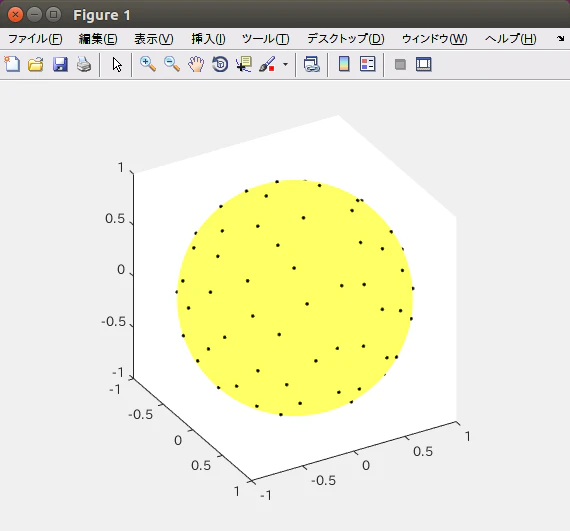Image resolution: width=570 pixels, height=531 pixels.
Task: Minimize the Figure 1 window
Action: tap(35, 15)
